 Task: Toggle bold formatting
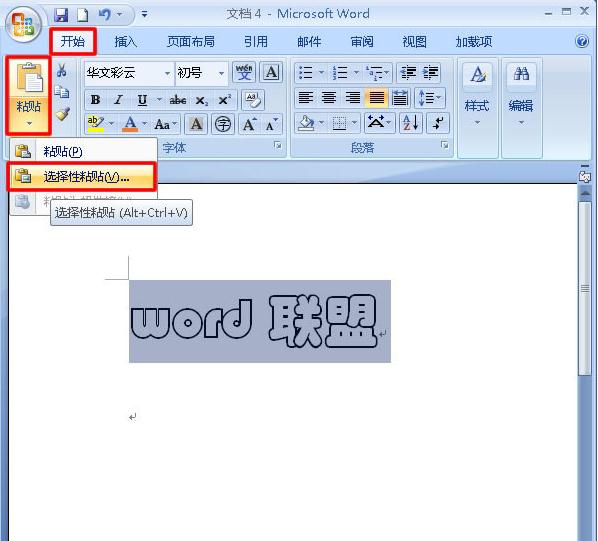[x=95, y=100]
